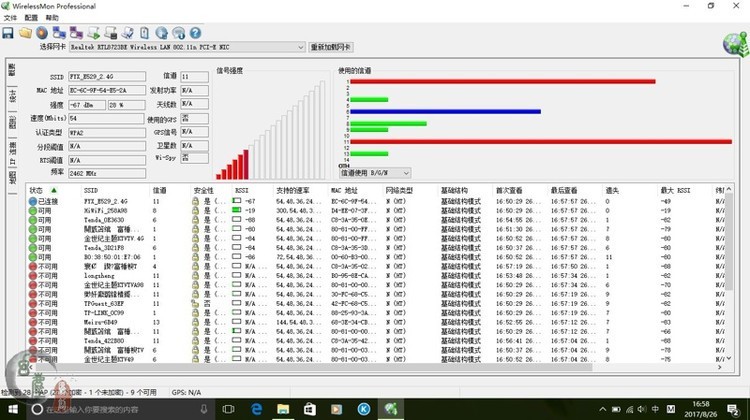Image resolution: width=750 pixels, height=420 pixels.
Task: Click the document with black printer icon
Action: point(110,33)
